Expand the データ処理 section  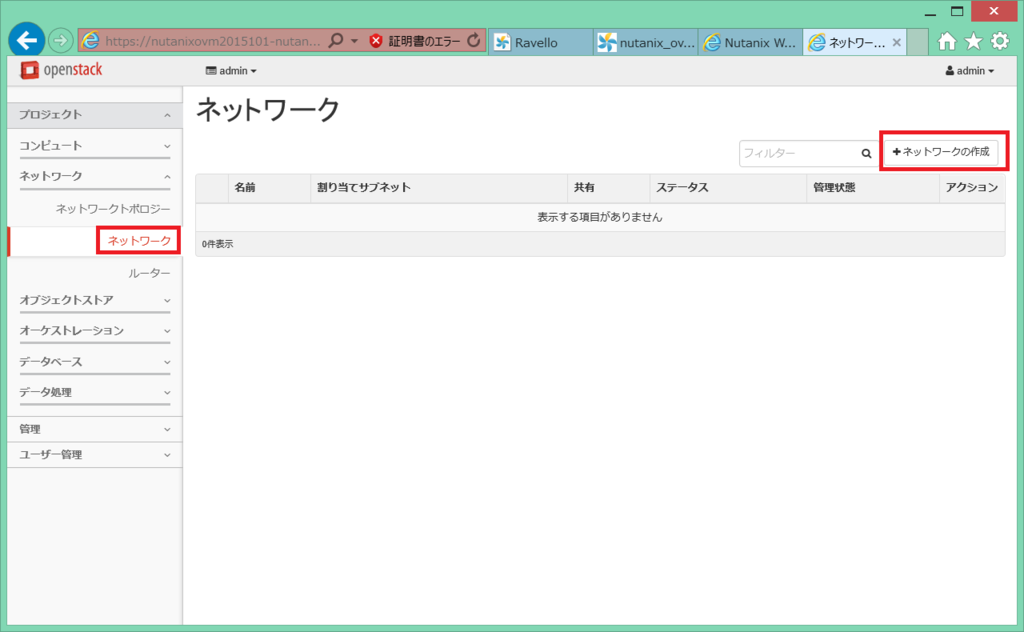point(95,392)
